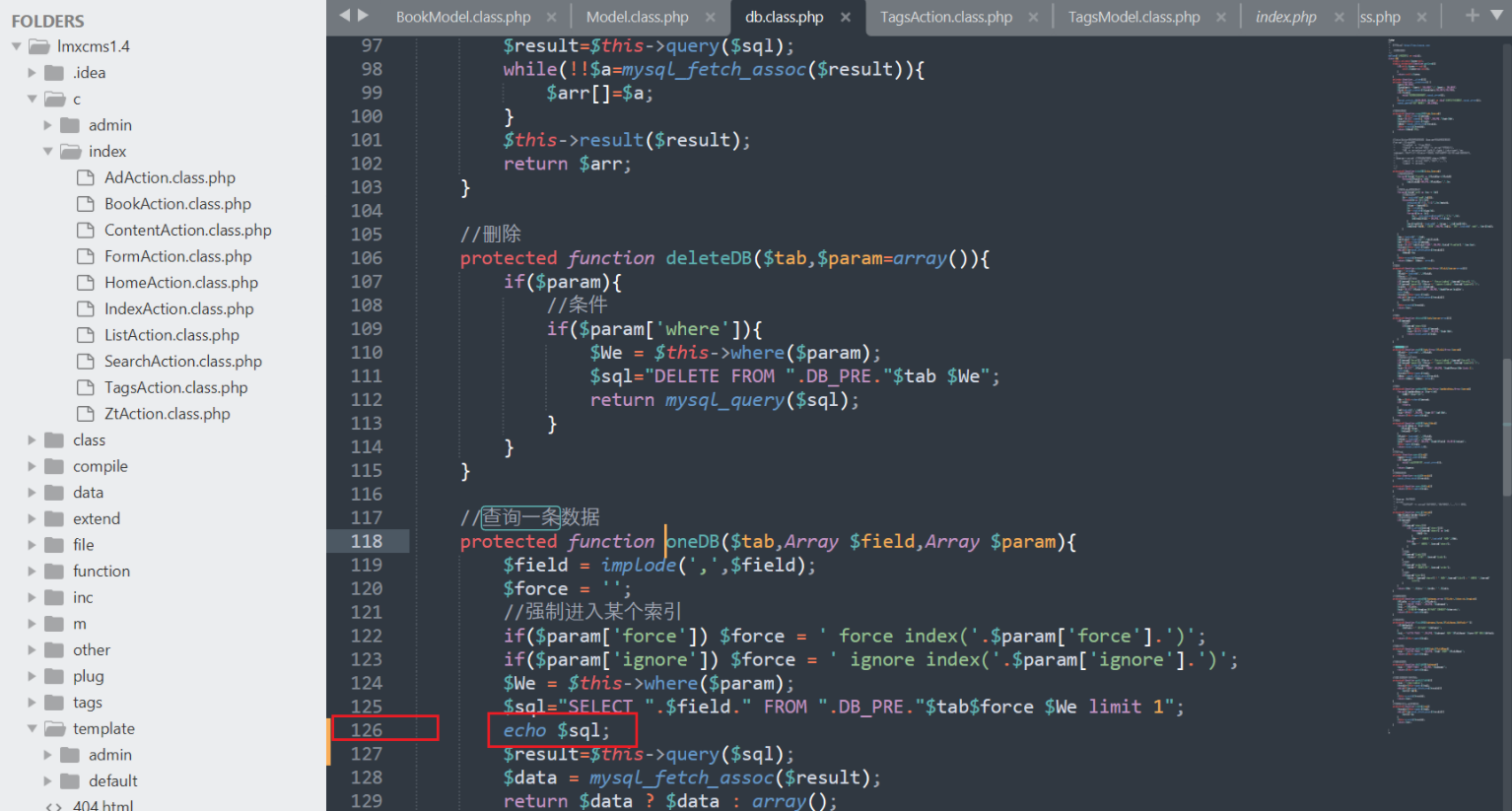
Task: Click on deleteDB function name
Action: (x=709, y=258)
